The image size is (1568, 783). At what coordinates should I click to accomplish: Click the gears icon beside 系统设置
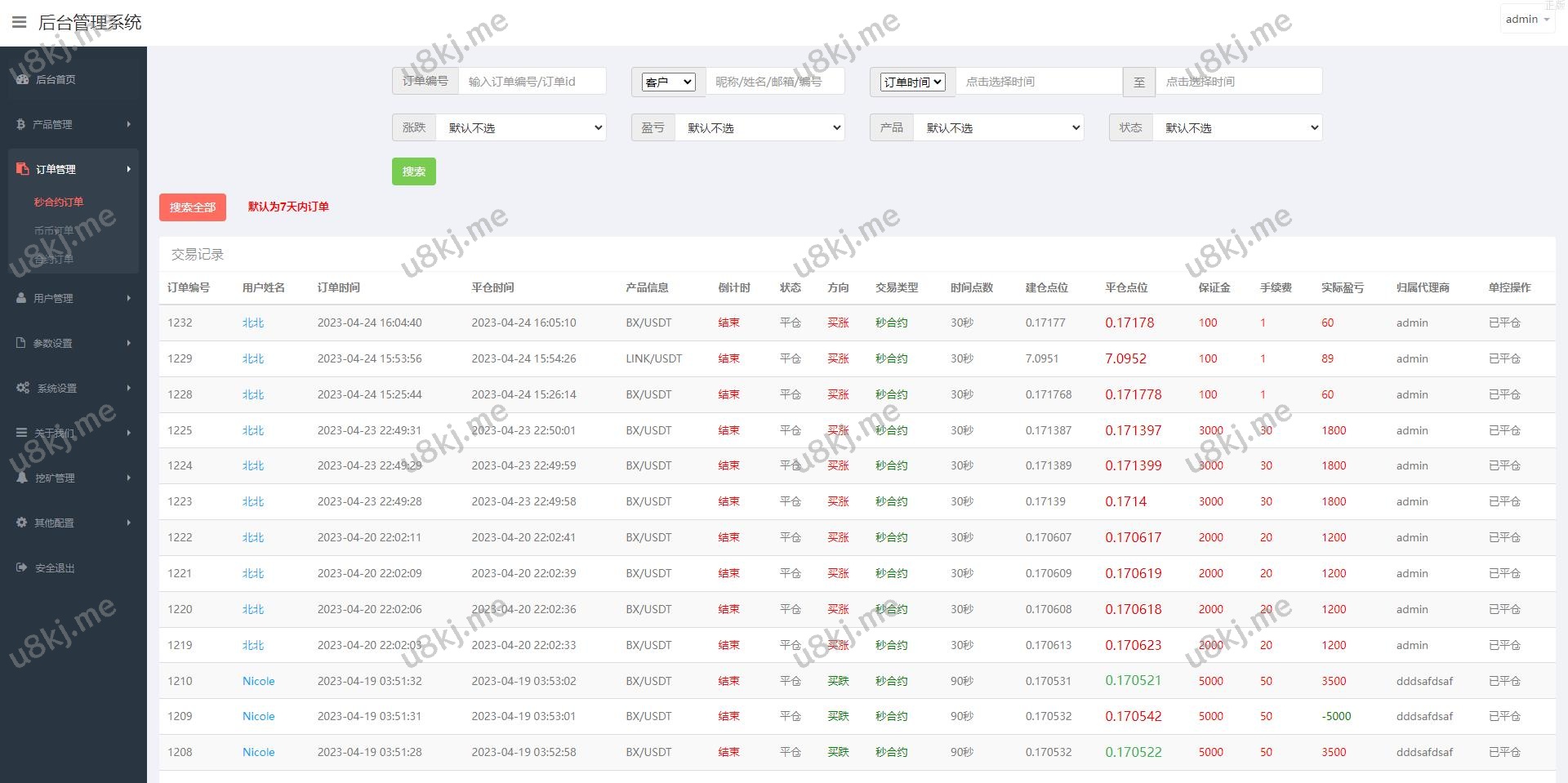coord(23,388)
